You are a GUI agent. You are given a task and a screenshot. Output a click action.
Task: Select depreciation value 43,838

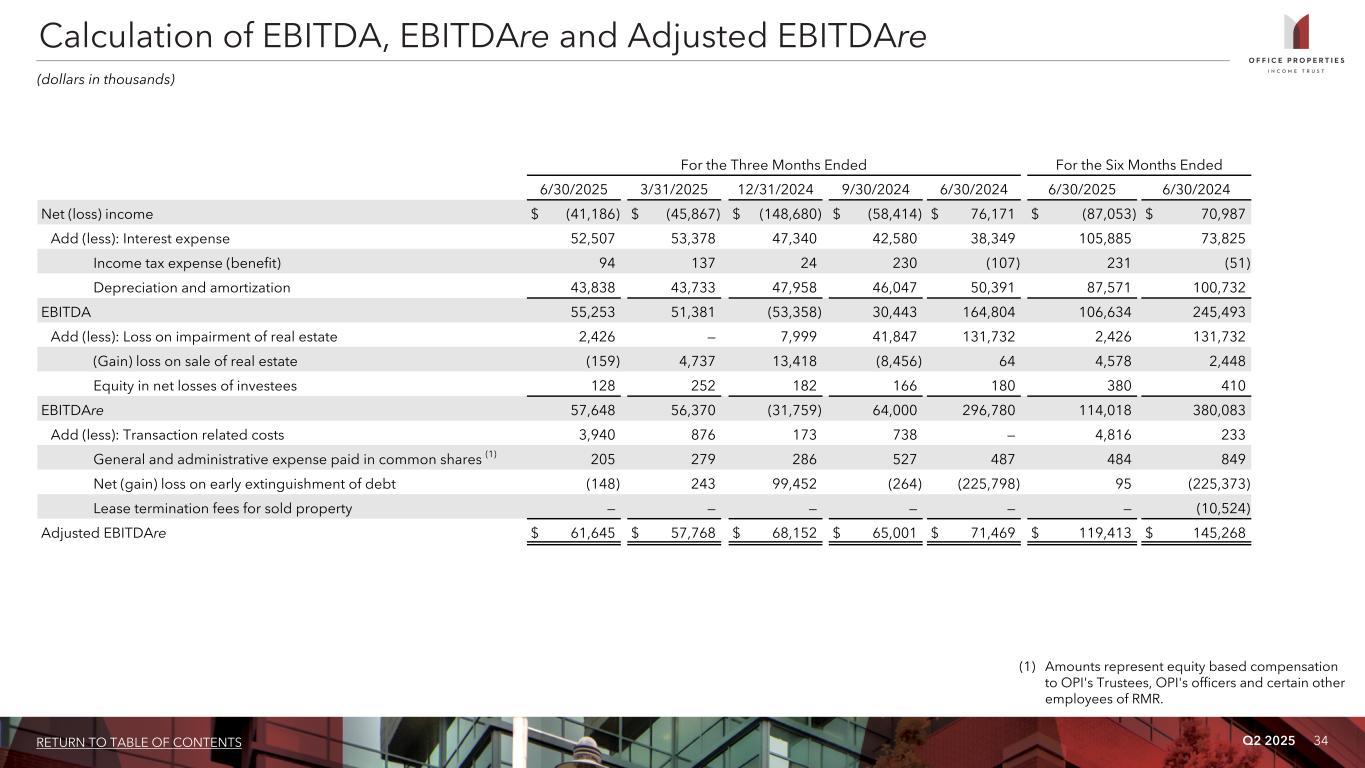(x=593, y=287)
